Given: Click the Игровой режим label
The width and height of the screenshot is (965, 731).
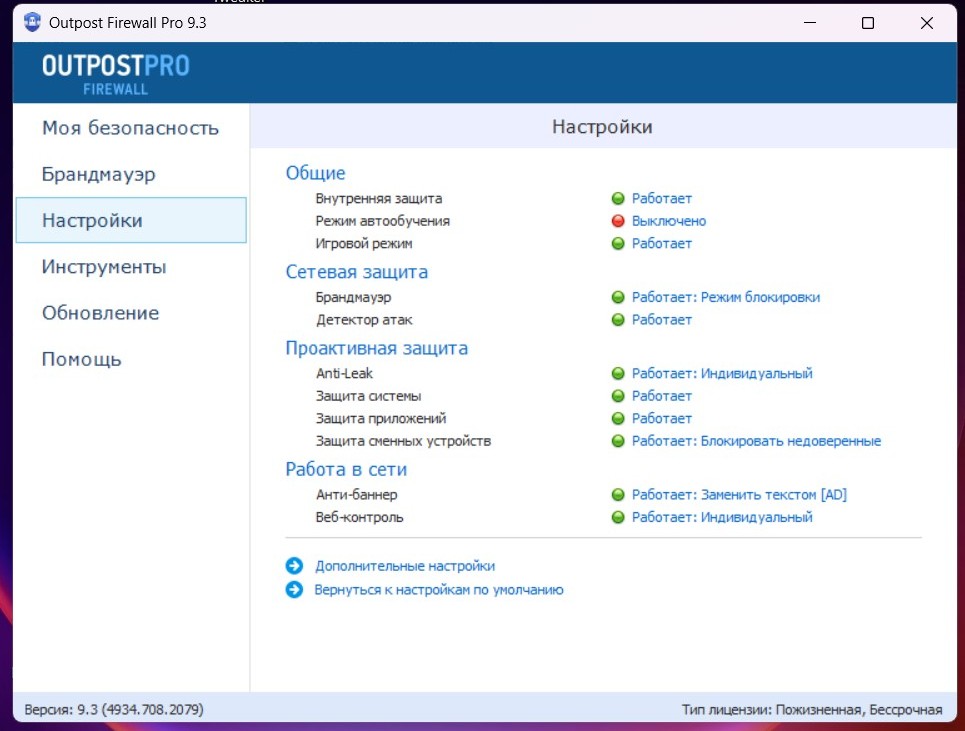Looking at the screenshot, I should tap(364, 244).
